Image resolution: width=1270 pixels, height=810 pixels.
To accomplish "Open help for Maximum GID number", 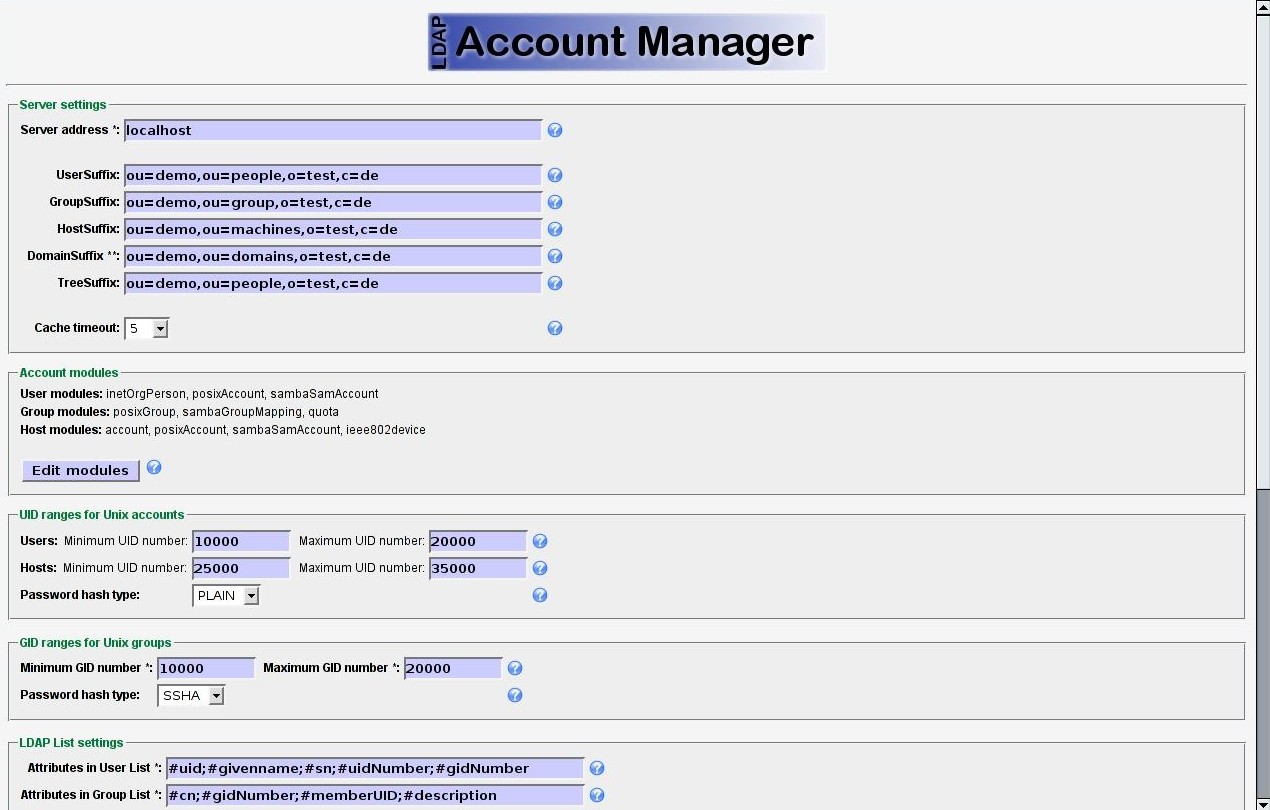I will pos(515,668).
